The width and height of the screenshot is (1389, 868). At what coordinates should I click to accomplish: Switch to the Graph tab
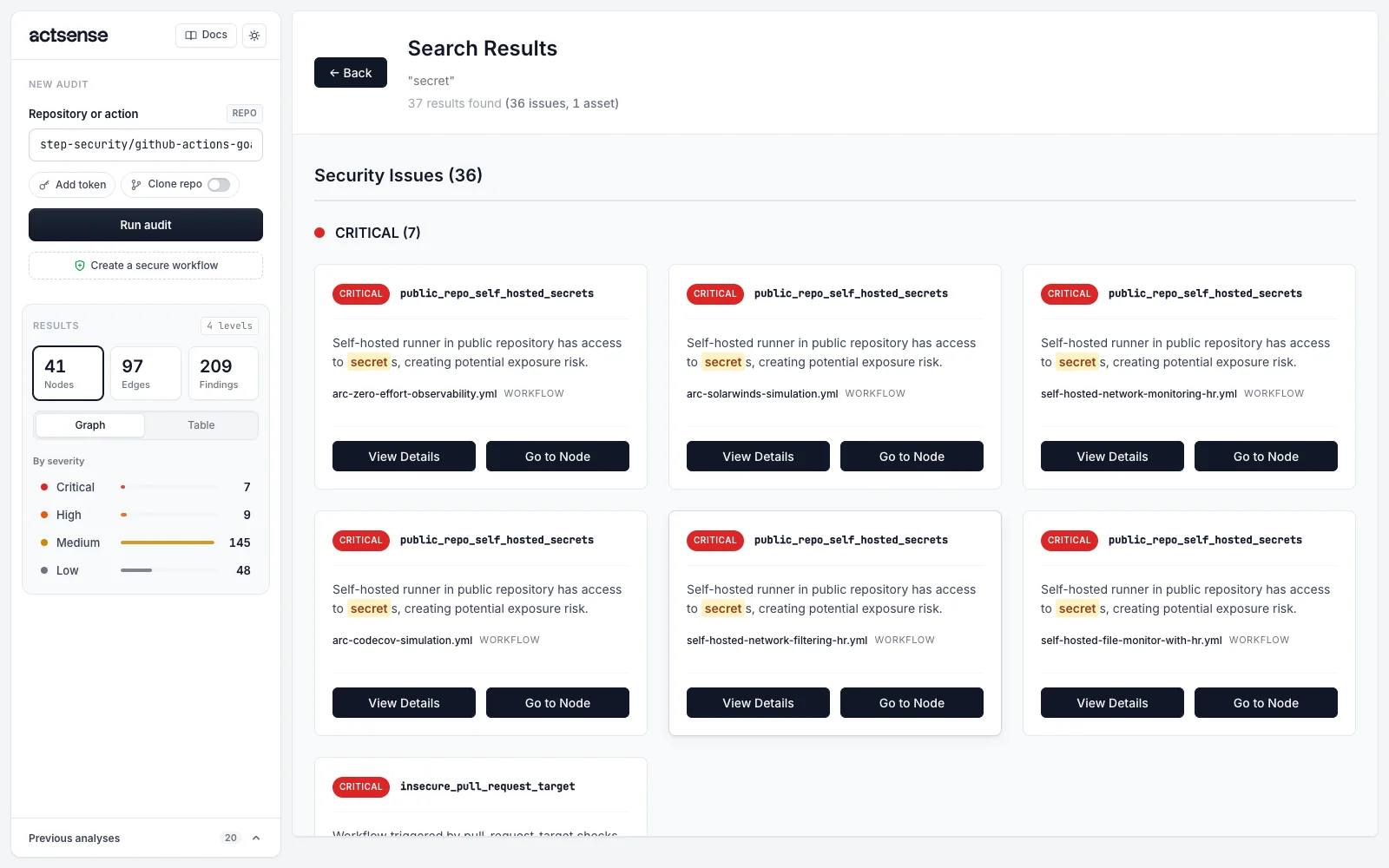coord(90,425)
